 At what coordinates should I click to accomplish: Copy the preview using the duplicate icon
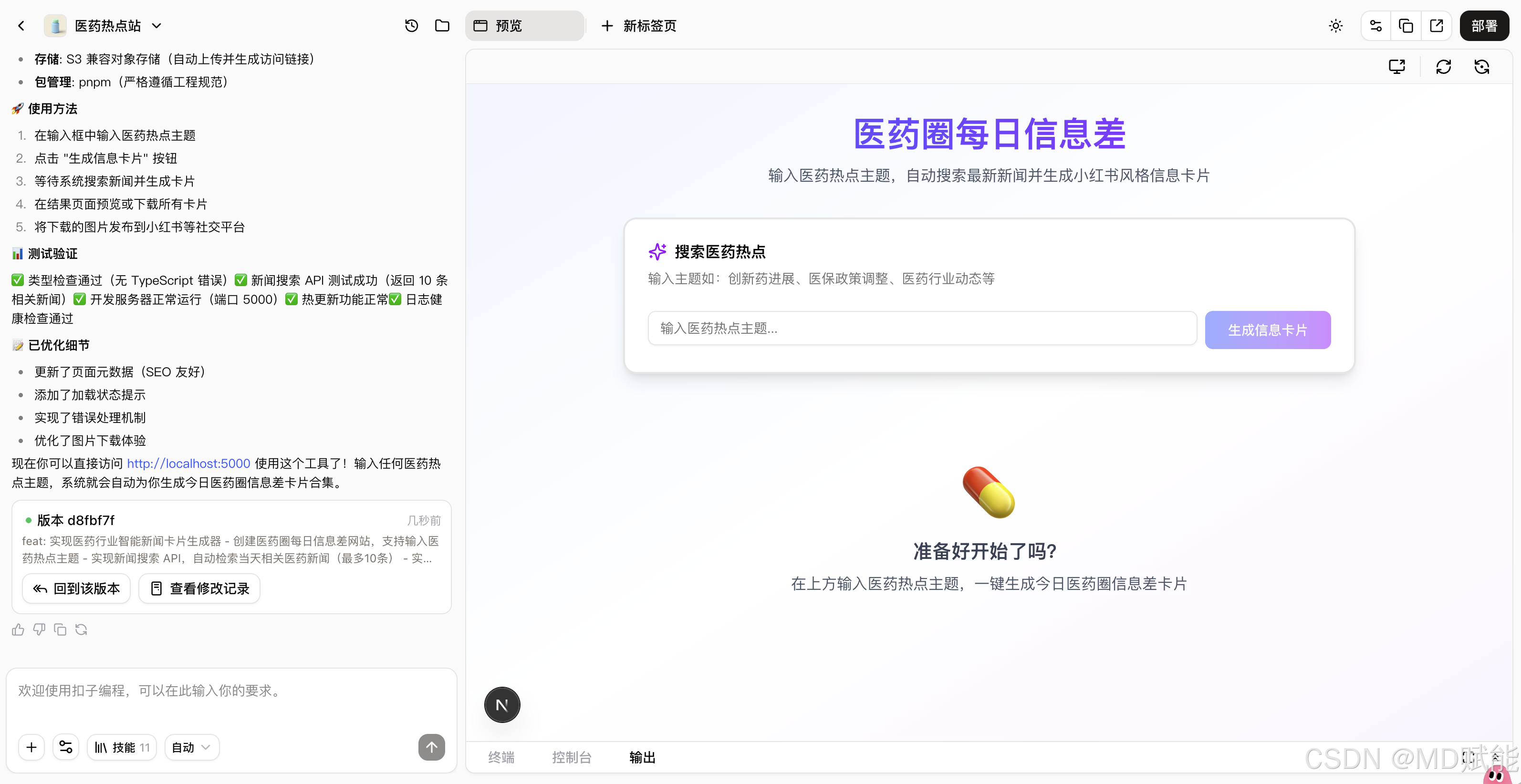click(x=1406, y=26)
